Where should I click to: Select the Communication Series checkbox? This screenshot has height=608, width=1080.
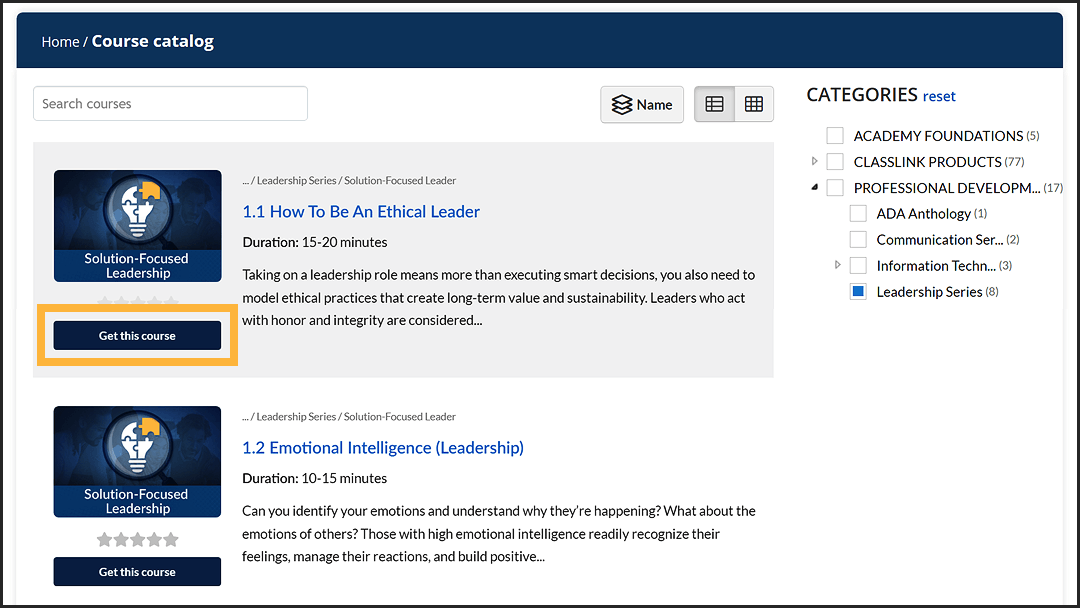point(857,239)
